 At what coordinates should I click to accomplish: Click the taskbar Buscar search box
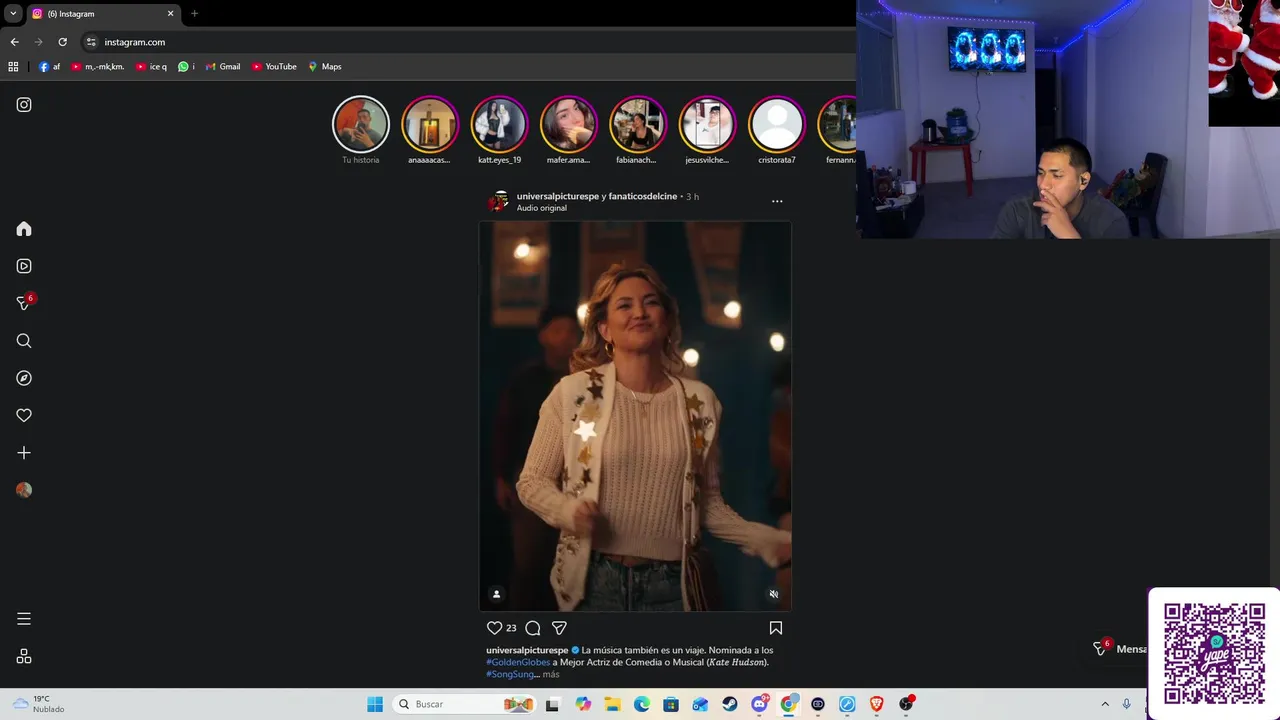pyautogui.click(x=466, y=704)
